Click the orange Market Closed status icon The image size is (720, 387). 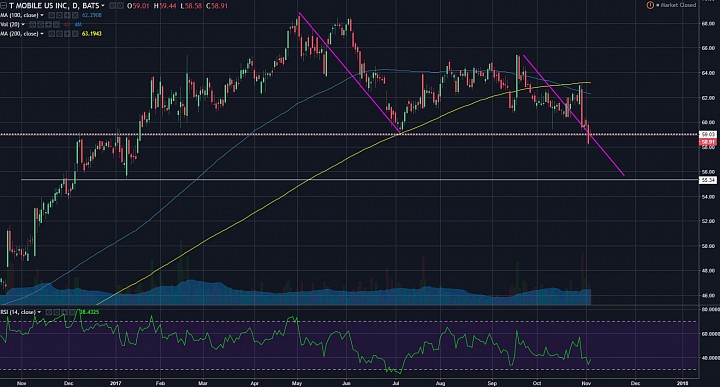[x=650, y=5]
